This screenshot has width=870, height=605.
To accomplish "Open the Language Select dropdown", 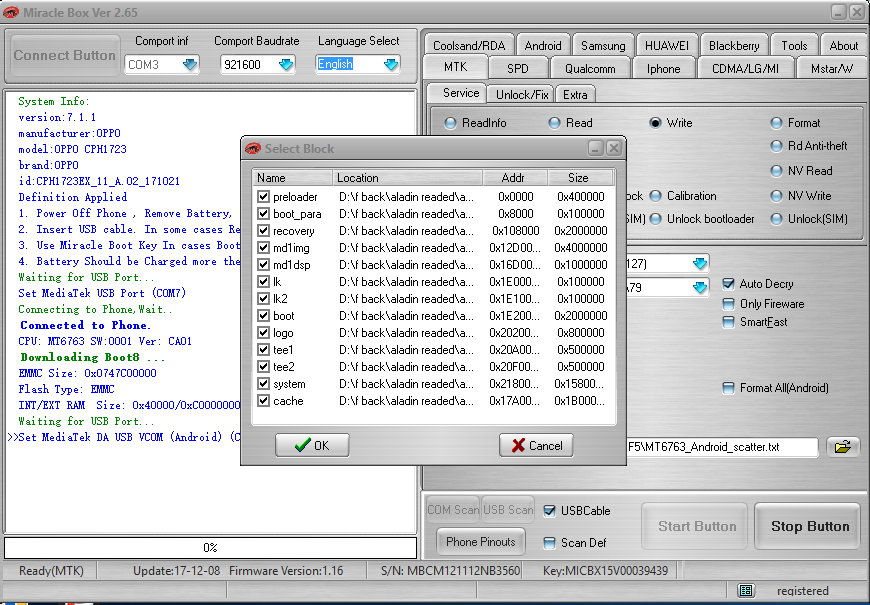I will [391, 64].
